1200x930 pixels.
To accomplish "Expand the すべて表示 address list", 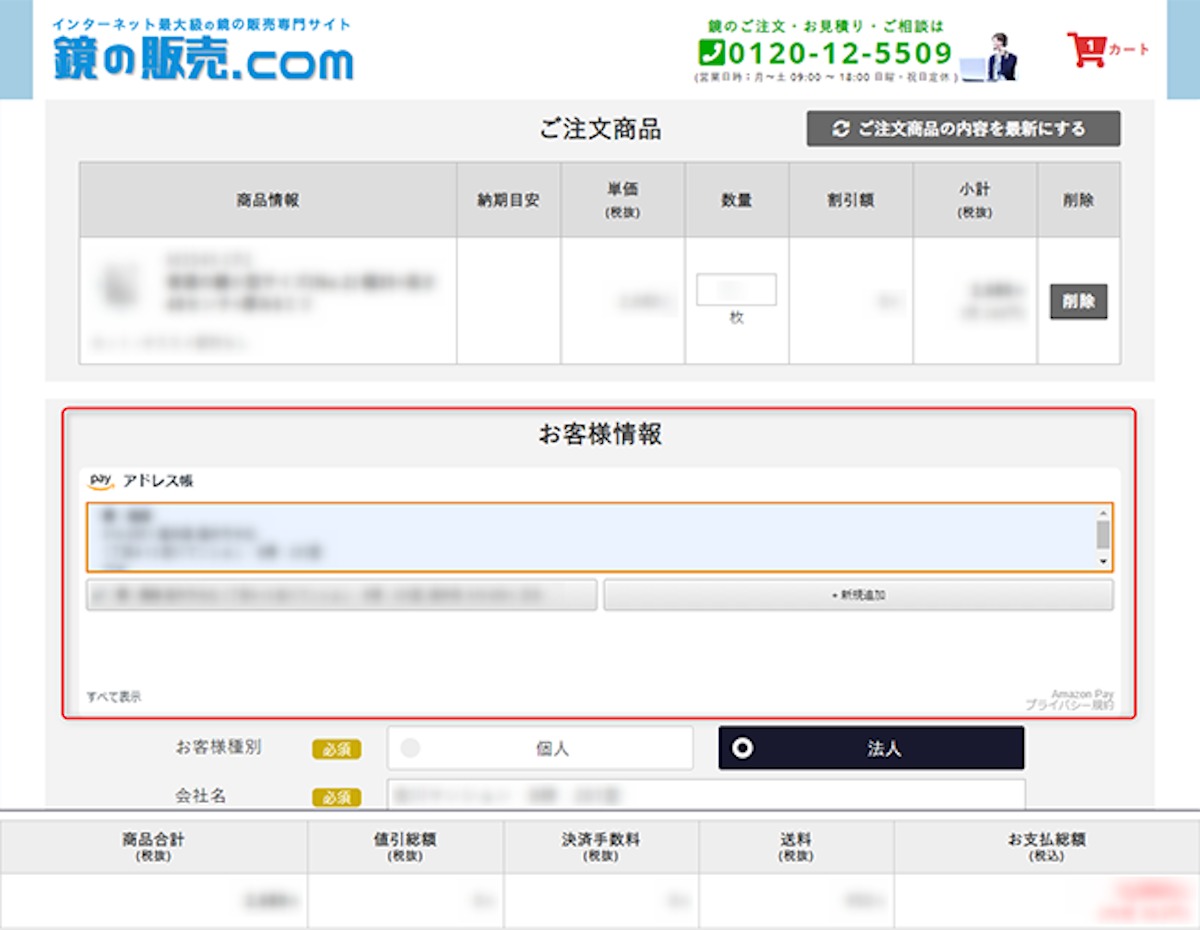I will pos(114,697).
